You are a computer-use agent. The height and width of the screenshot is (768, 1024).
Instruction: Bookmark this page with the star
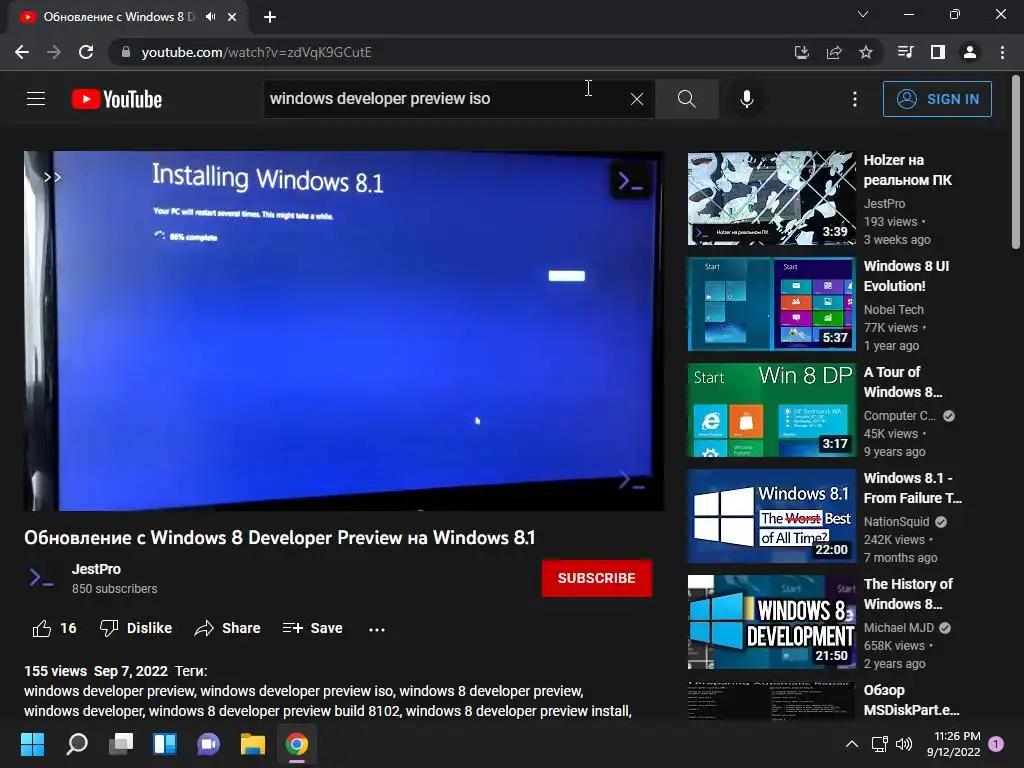pos(866,52)
